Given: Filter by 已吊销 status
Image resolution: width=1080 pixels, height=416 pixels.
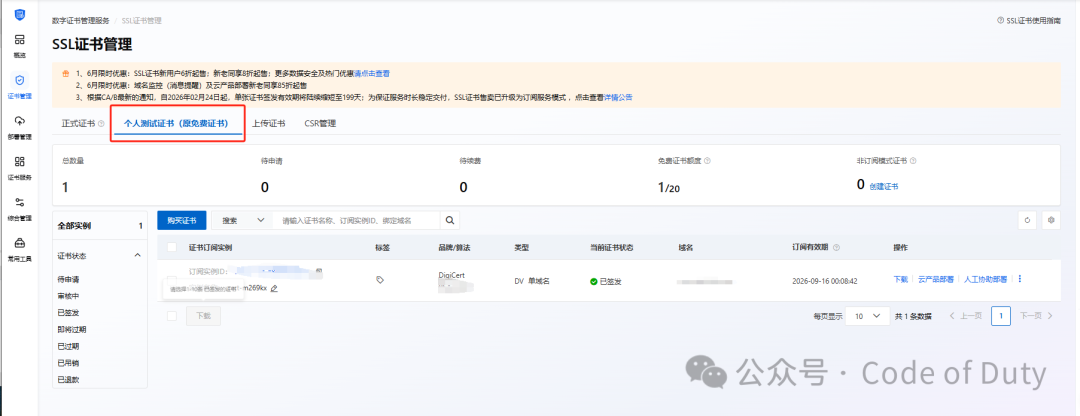Looking at the screenshot, I should [68, 363].
